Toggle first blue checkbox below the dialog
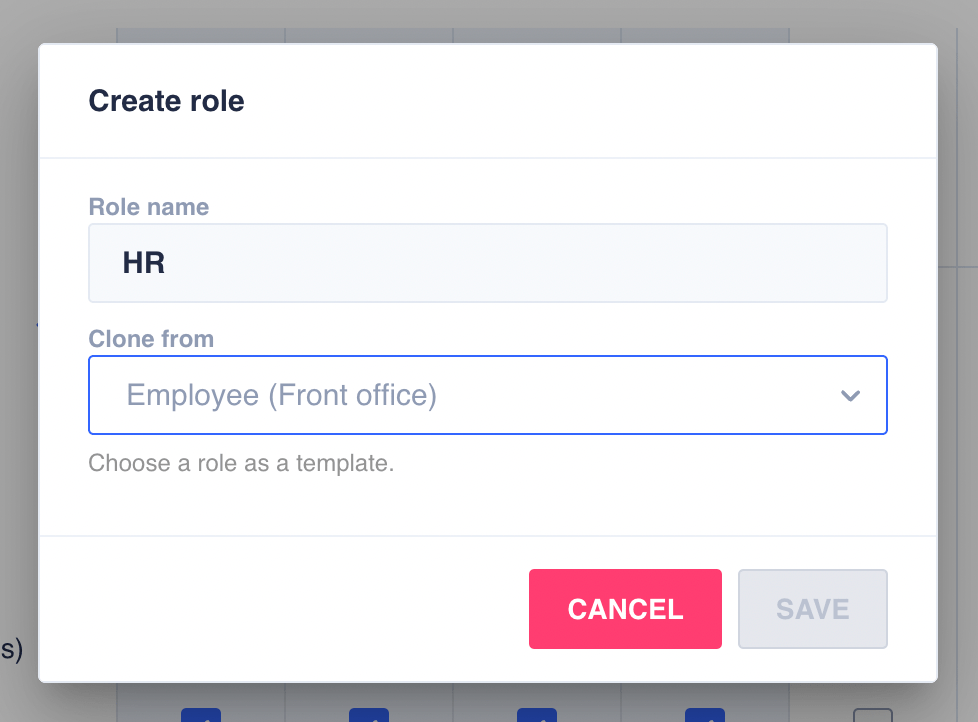The image size is (978, 722). (x=201, y=715)
